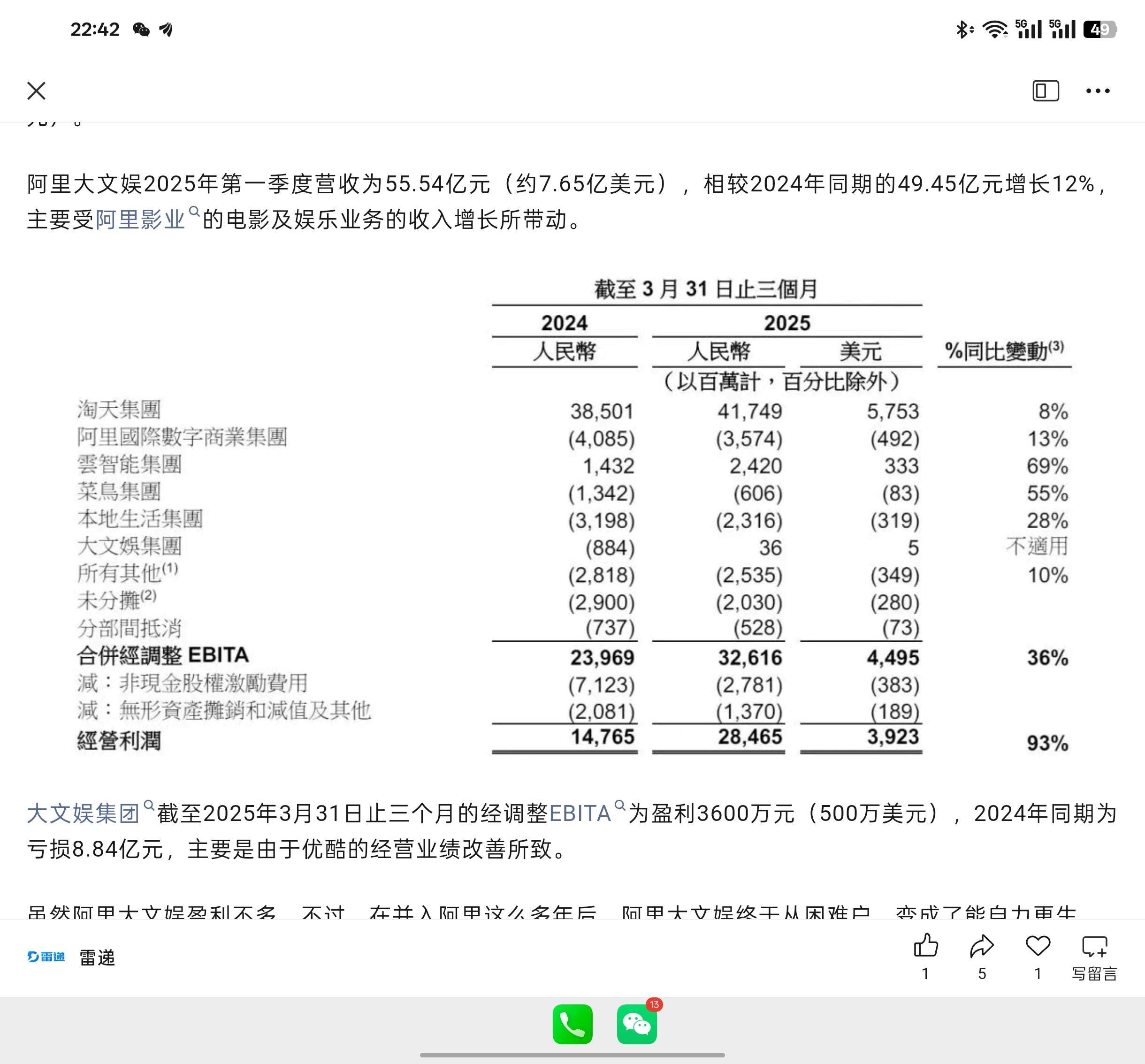This screenshot has height=1064, width=1145.
Task: Open the three-dot more options menu
Action: coord(1098,91)
